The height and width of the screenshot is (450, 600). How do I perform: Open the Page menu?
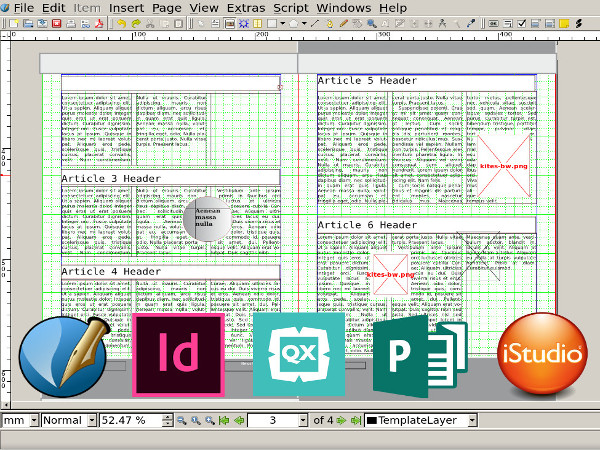167,8
